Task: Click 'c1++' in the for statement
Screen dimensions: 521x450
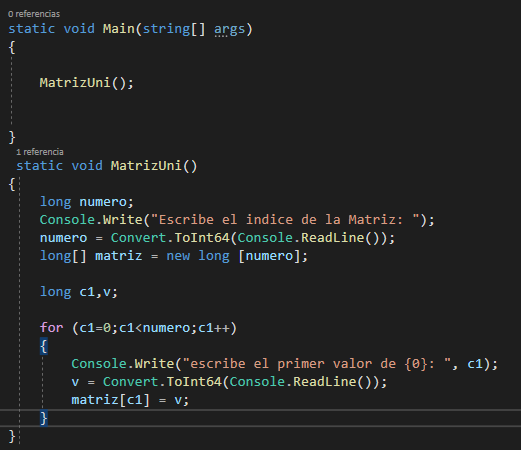Action: coord(213,328)
